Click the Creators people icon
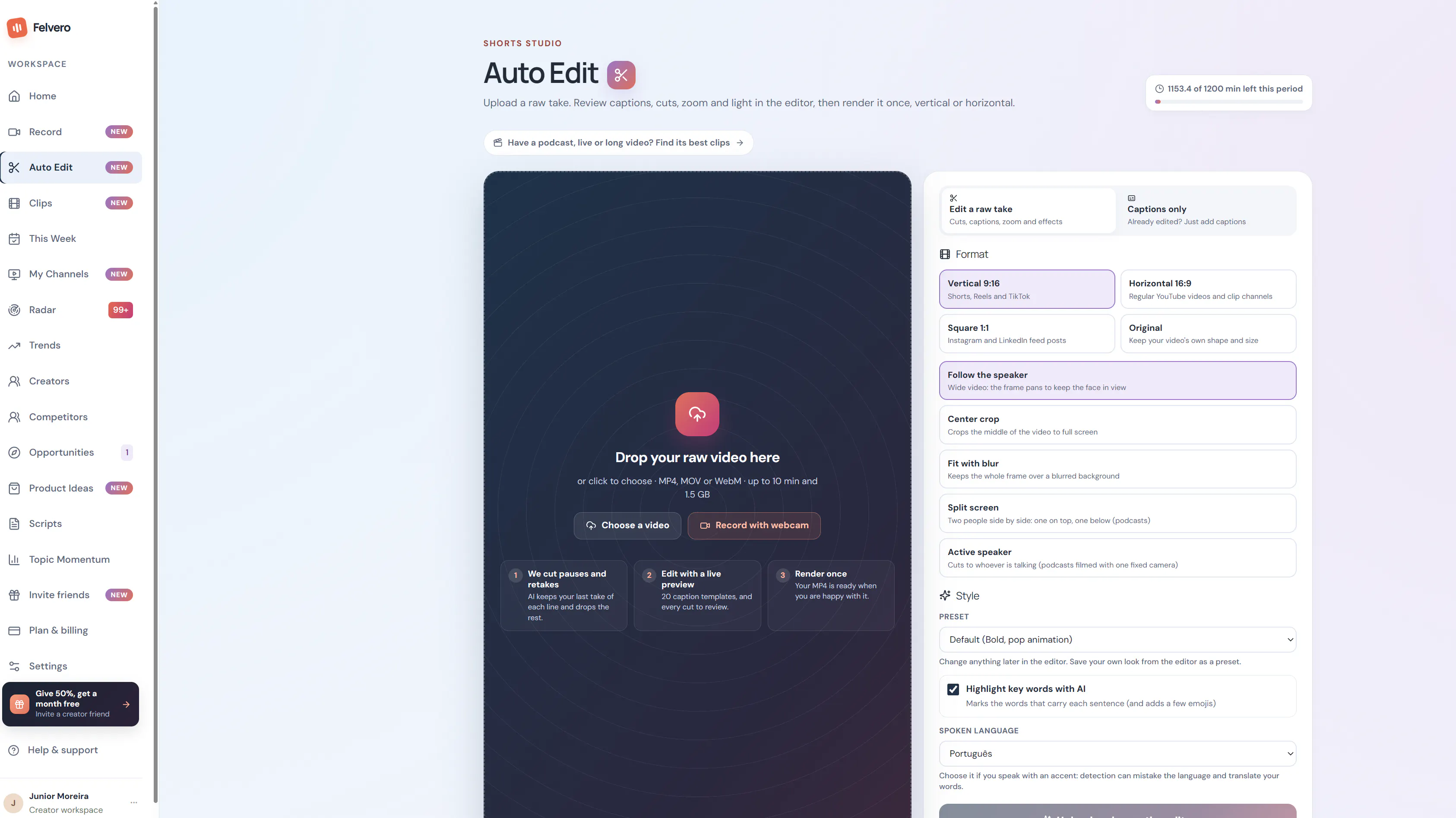This screenshot has height=818, width=1456. (15, 381)
